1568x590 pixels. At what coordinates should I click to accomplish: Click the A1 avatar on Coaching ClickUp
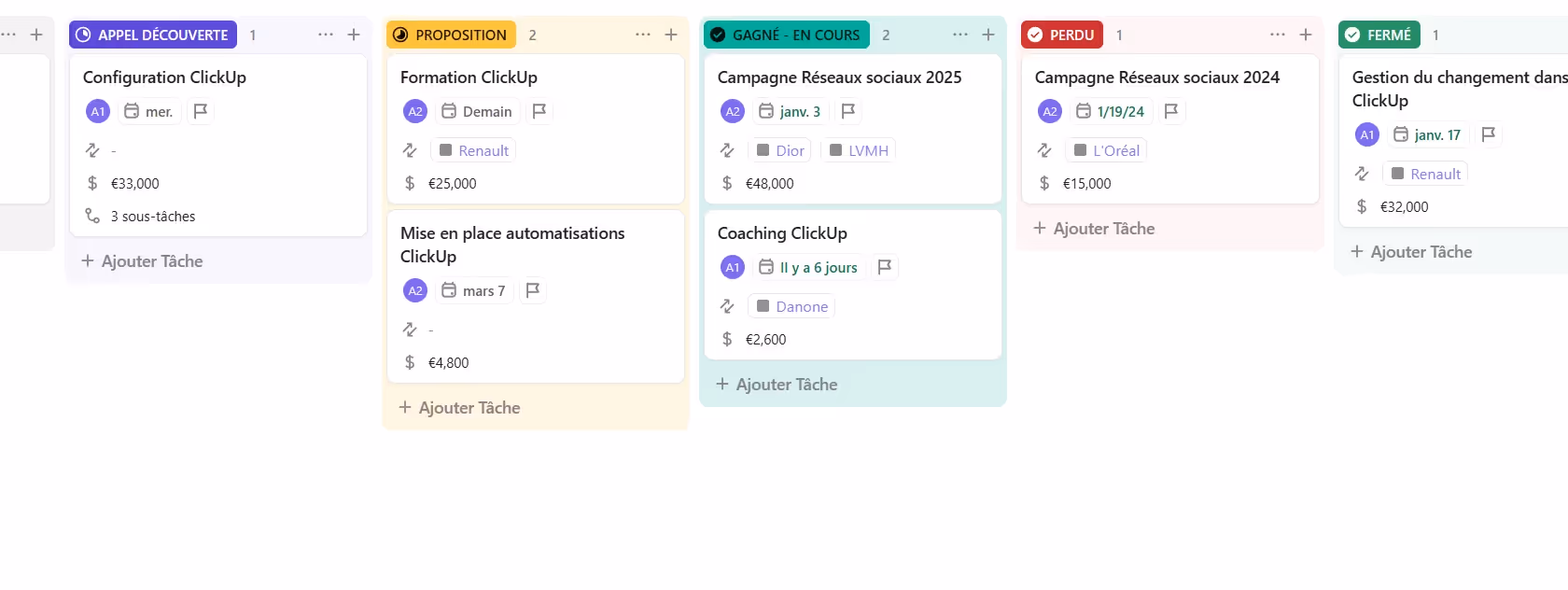[733, 267]
